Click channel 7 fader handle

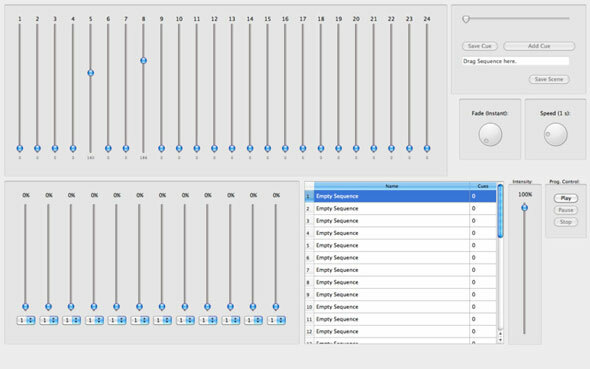coord(126,149)
